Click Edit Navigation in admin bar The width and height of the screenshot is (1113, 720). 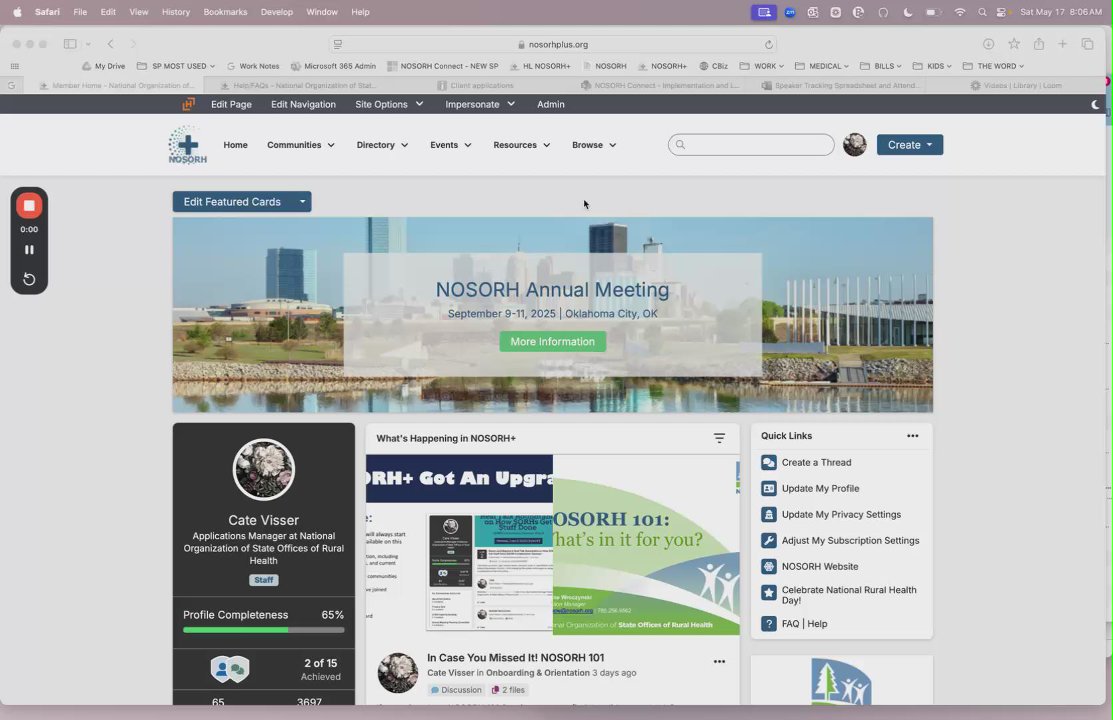click(x=303, y=104)
